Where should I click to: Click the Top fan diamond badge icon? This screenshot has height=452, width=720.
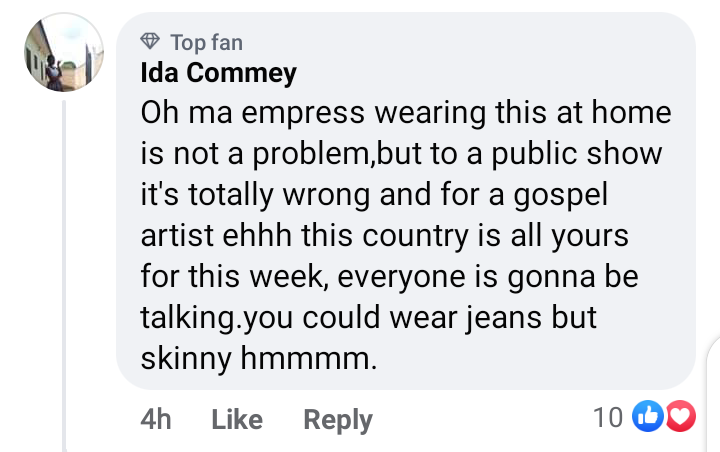point(151,42)
